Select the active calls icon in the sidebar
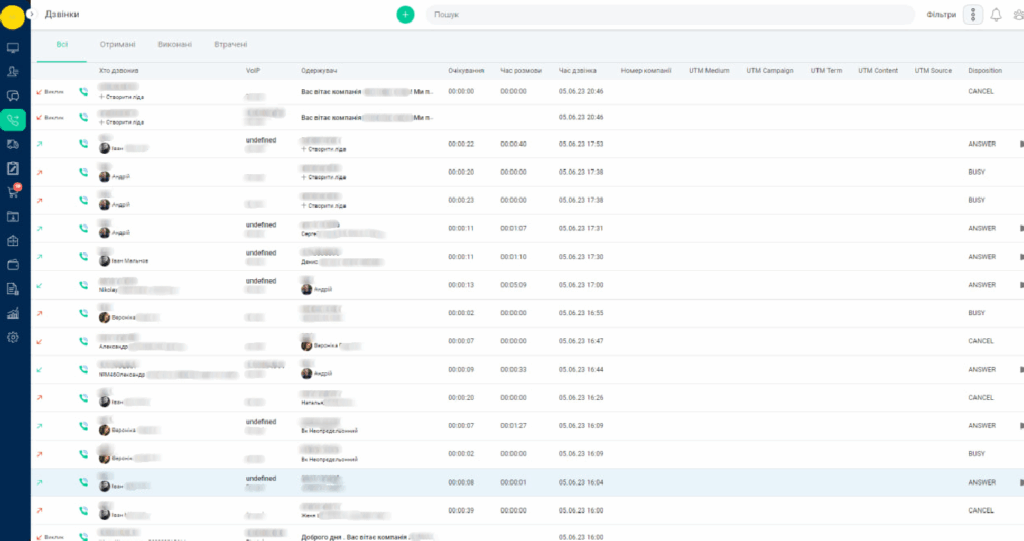The image size is (1024, 541). coord(13,120)
